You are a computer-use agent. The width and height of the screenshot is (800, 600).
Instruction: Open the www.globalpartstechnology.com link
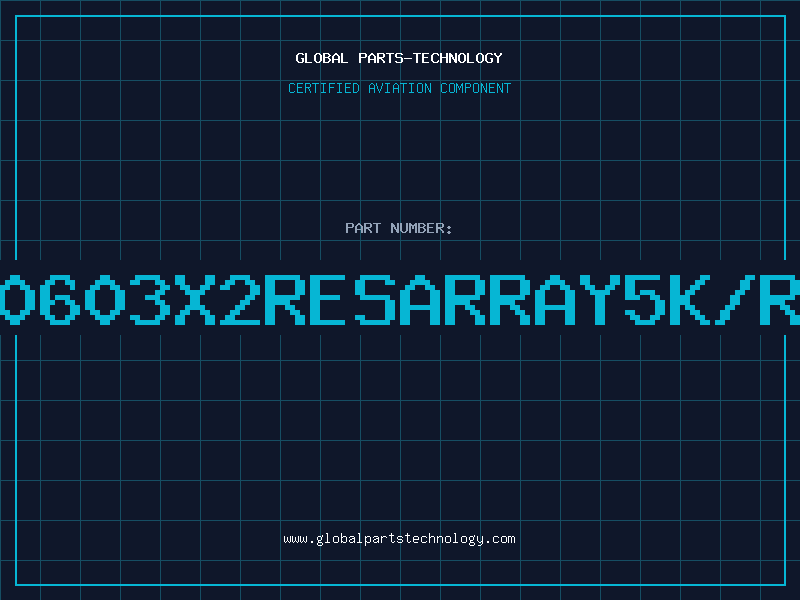[399, 539]
